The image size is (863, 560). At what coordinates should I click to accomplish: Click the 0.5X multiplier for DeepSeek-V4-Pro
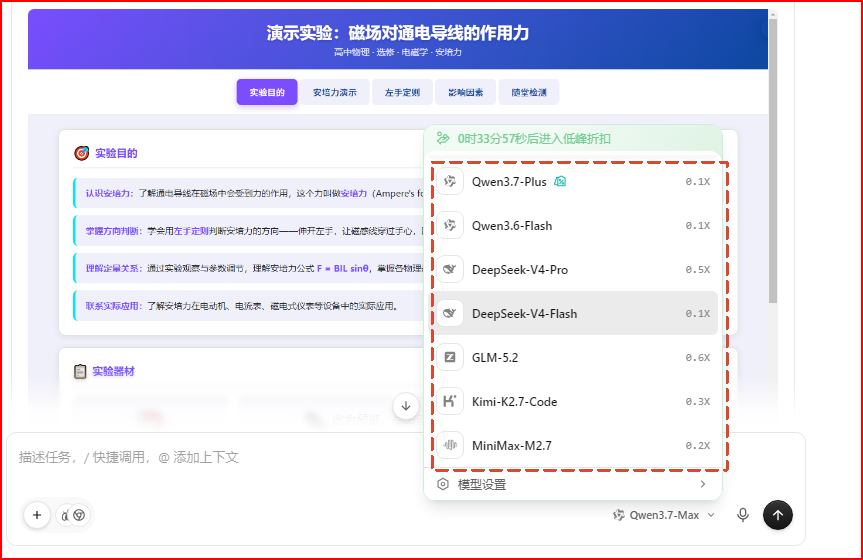697,270
